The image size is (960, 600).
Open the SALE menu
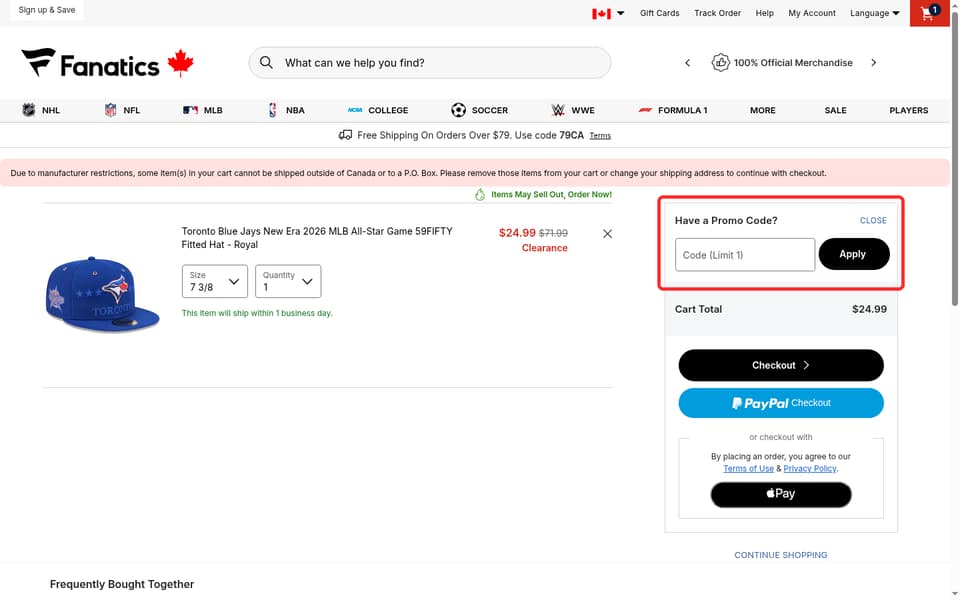click(835, 110)
